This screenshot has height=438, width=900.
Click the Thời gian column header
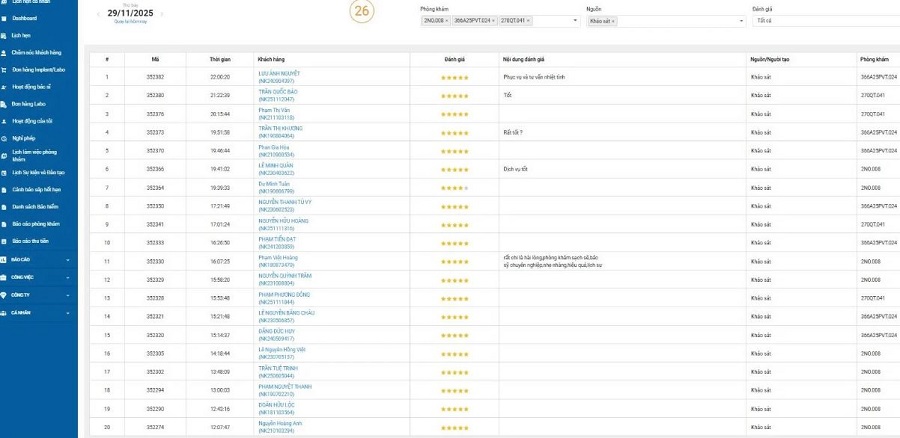point(220,59)
